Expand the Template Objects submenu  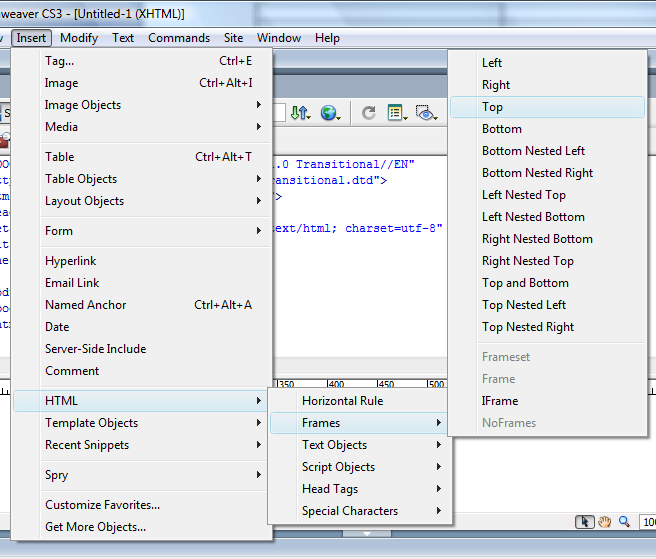[x=142, y=423]
